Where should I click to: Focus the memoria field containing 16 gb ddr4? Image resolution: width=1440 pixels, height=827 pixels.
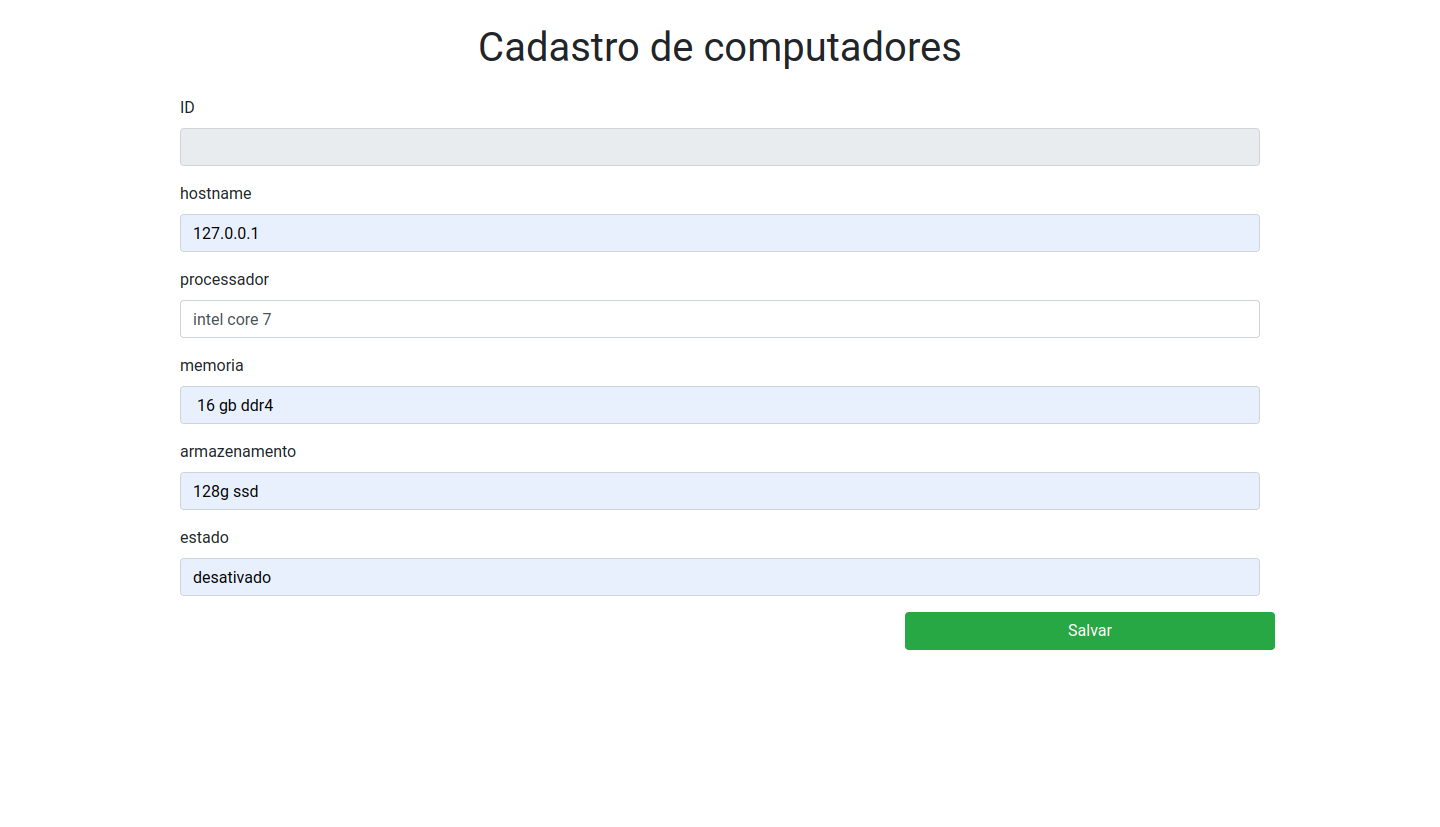719,405
